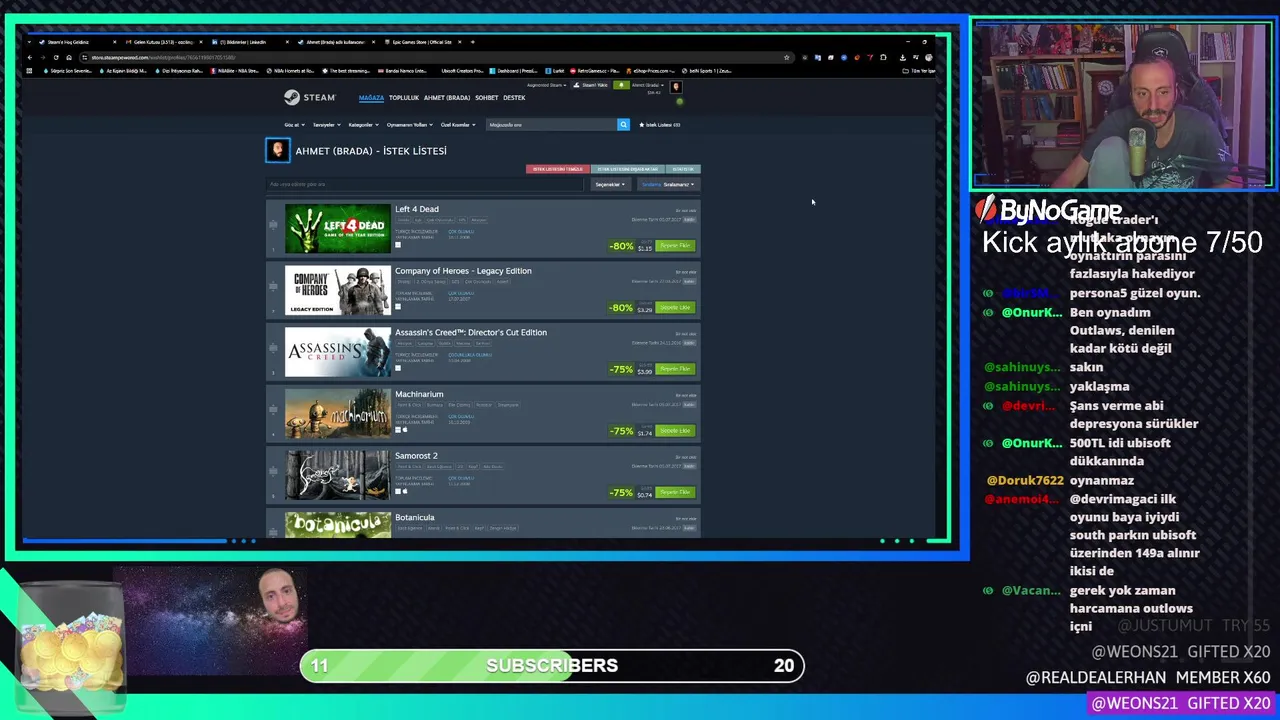Click the Windows platform icon under Company of Heroes

pos(398,306)
